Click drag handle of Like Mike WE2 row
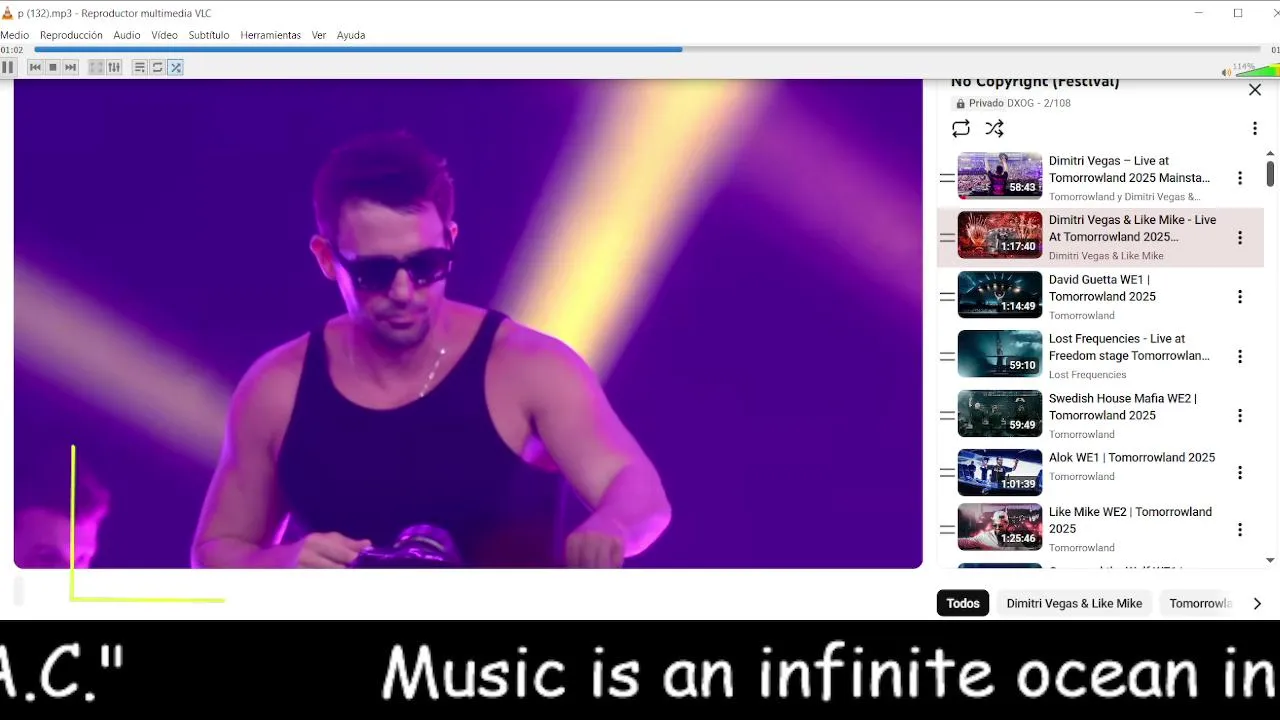 coord(947,530)
